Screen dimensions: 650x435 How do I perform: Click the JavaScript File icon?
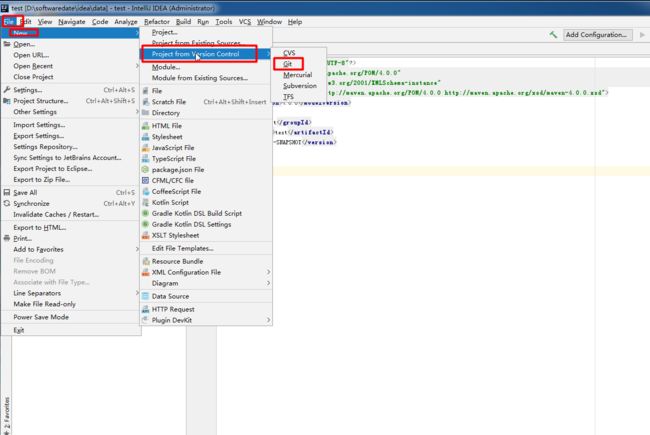click(x=146, y=148)
